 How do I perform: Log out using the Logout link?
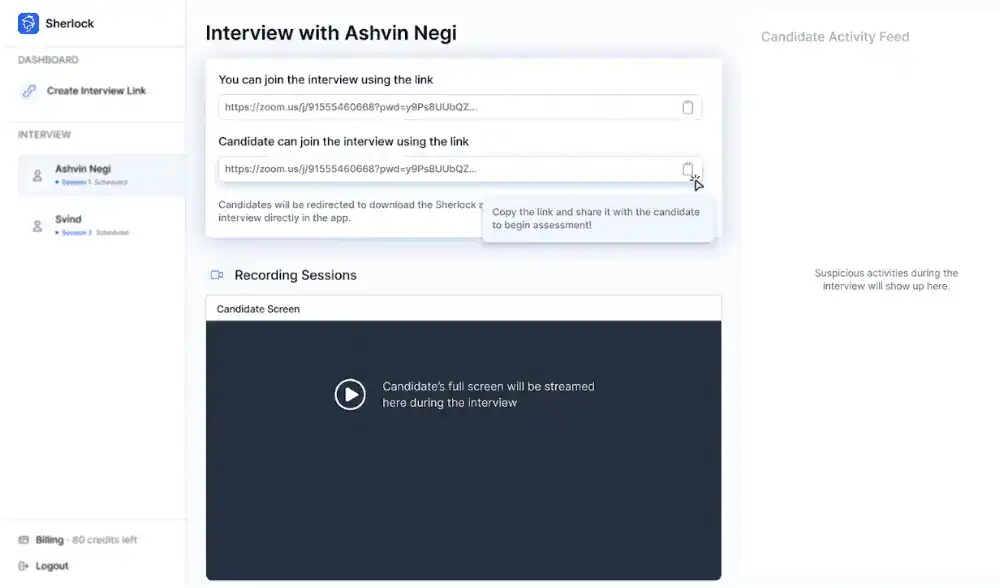pyautogui.click(x=52, y=566)
